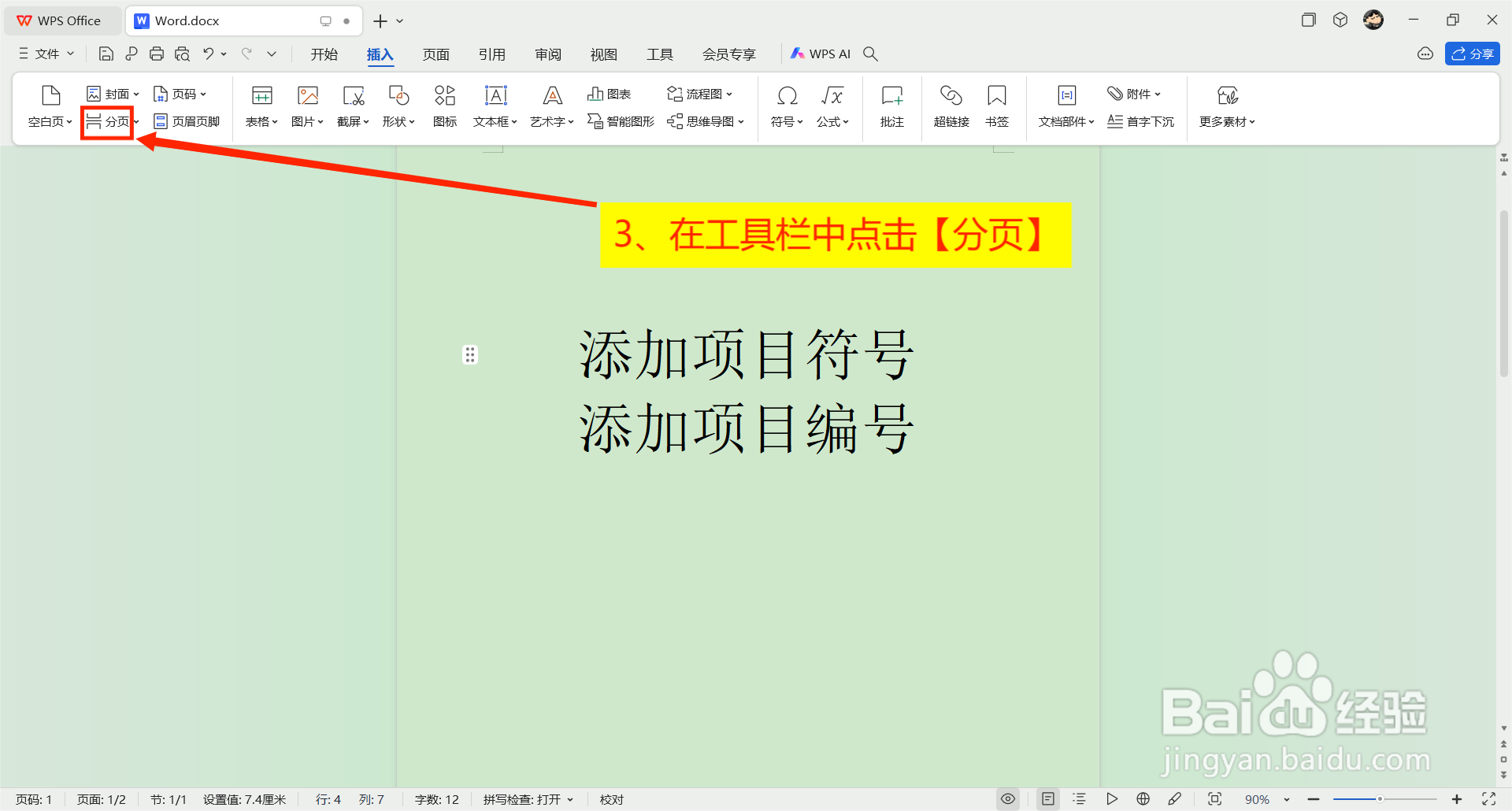This screenshot has width=1512, height=811.
Task: Click 校对 proofreading in status bar
Action: click(612, 799)
